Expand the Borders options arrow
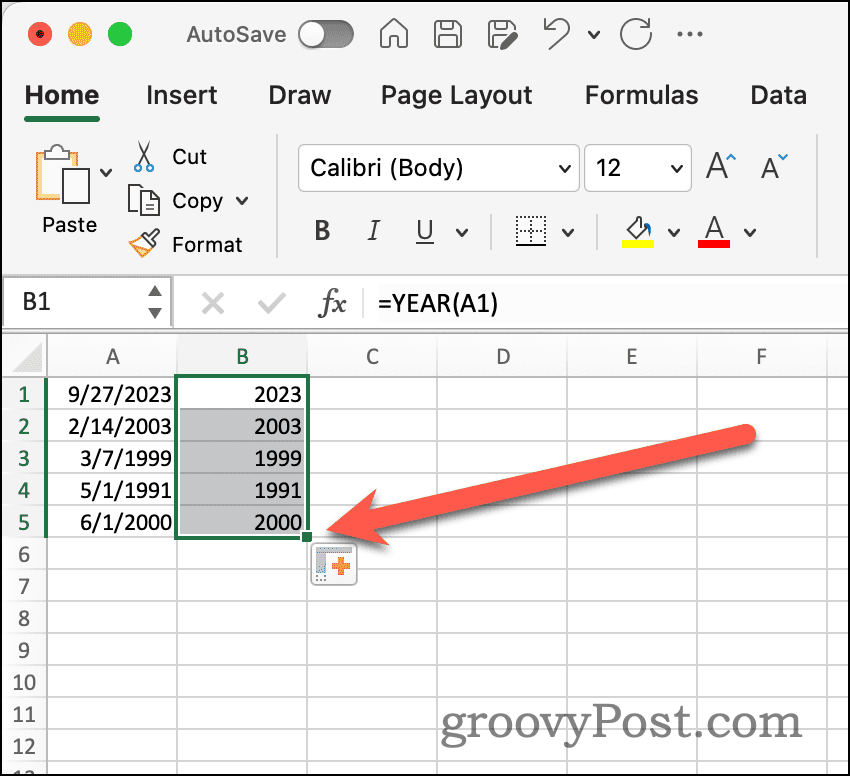Screen dimensions: 850x776 click(x=568, y=233)
